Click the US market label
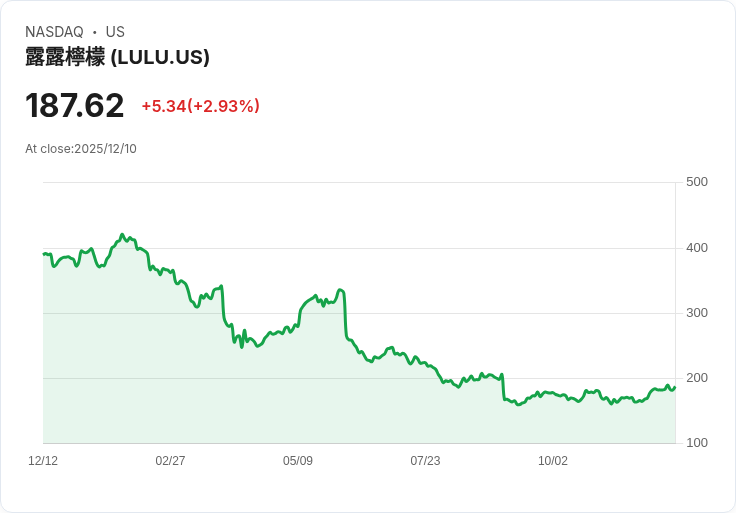Screen dimensions: 736x513 [115, 32]
